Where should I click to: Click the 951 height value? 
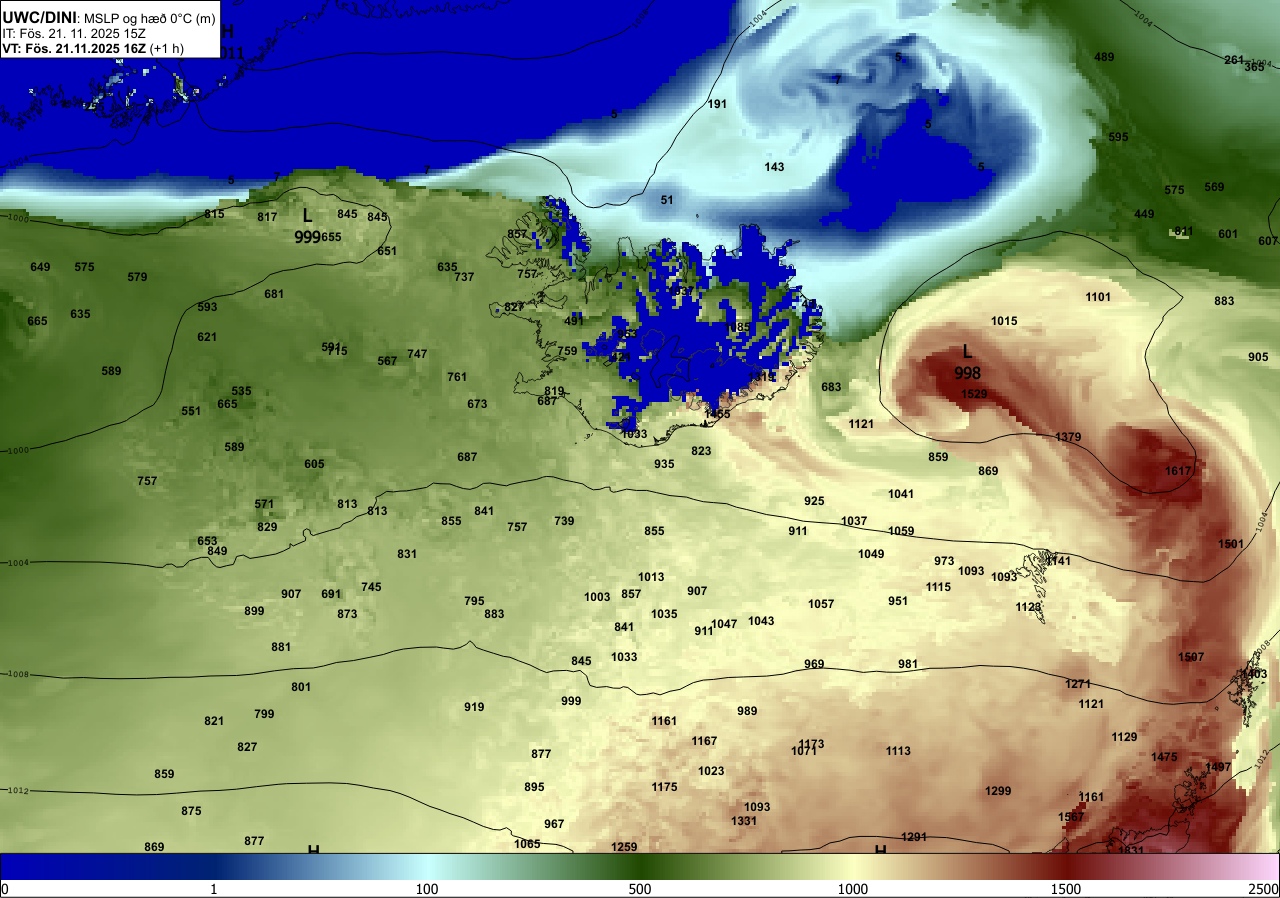click(898, 601)
